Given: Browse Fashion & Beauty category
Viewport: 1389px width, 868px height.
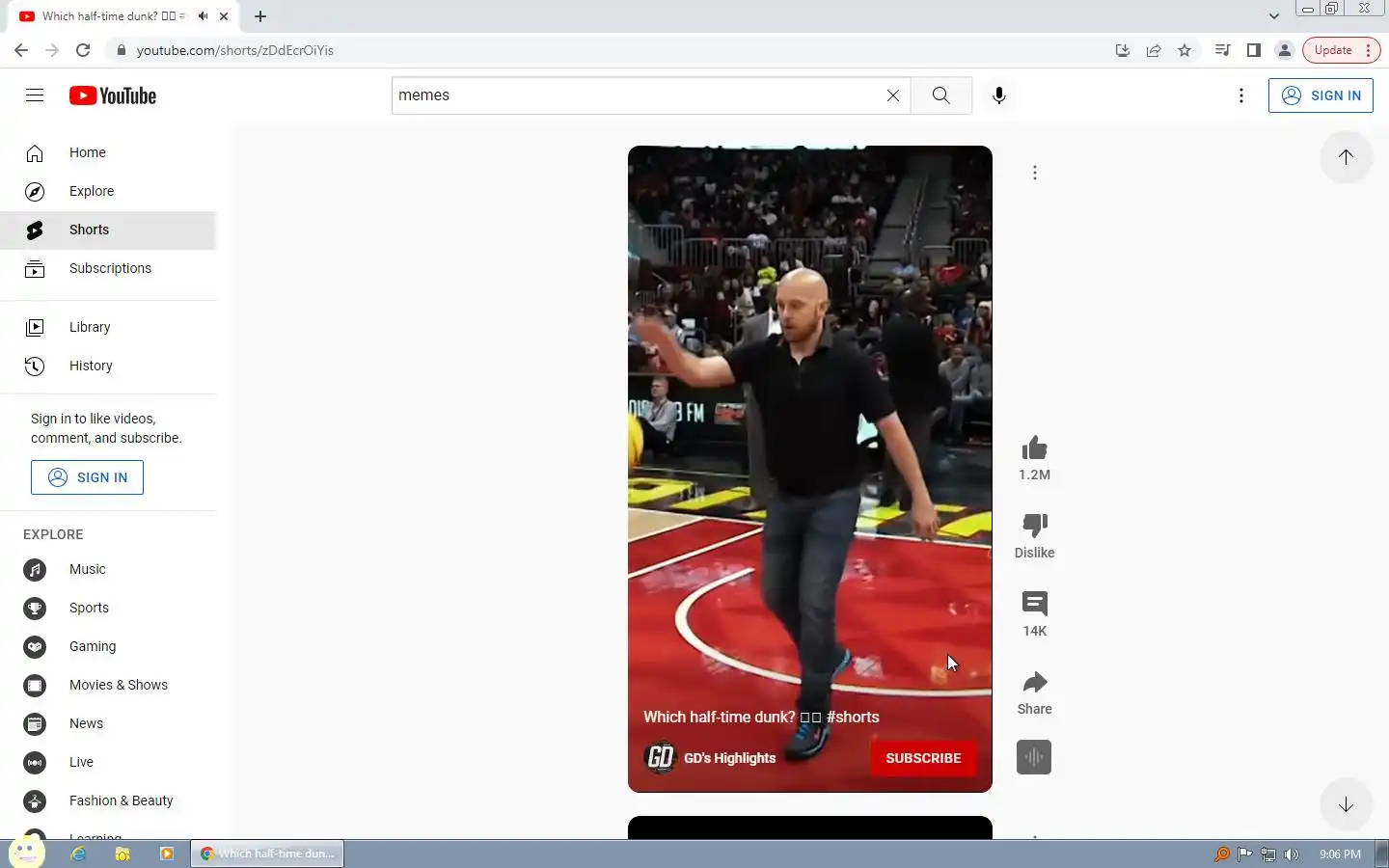Looking at the screenshot, I should [108, 800].
